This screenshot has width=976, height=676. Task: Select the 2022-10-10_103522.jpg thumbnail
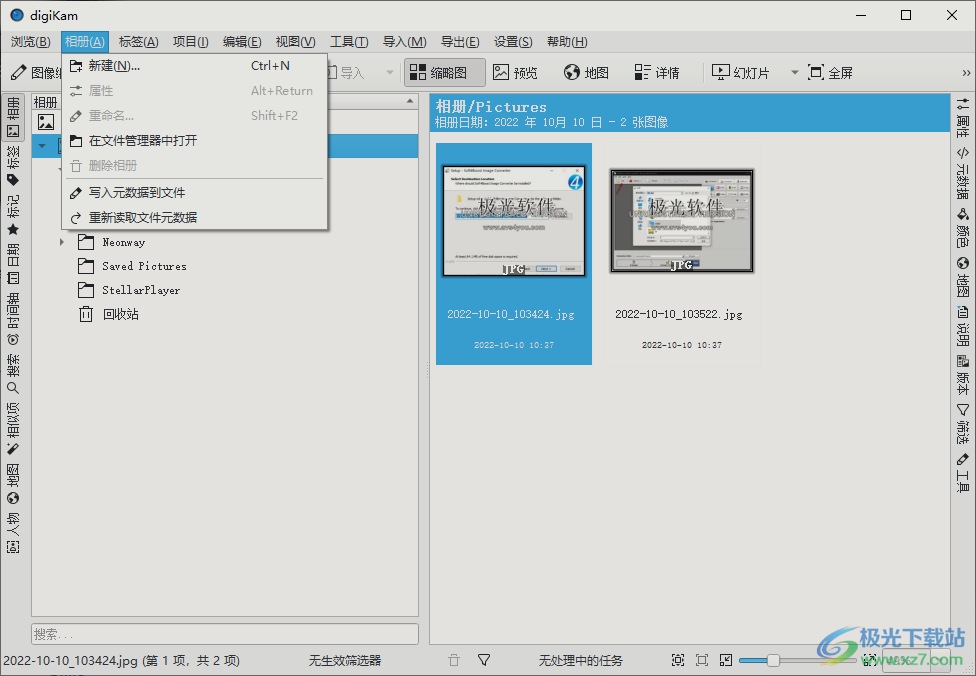(680, 222)
